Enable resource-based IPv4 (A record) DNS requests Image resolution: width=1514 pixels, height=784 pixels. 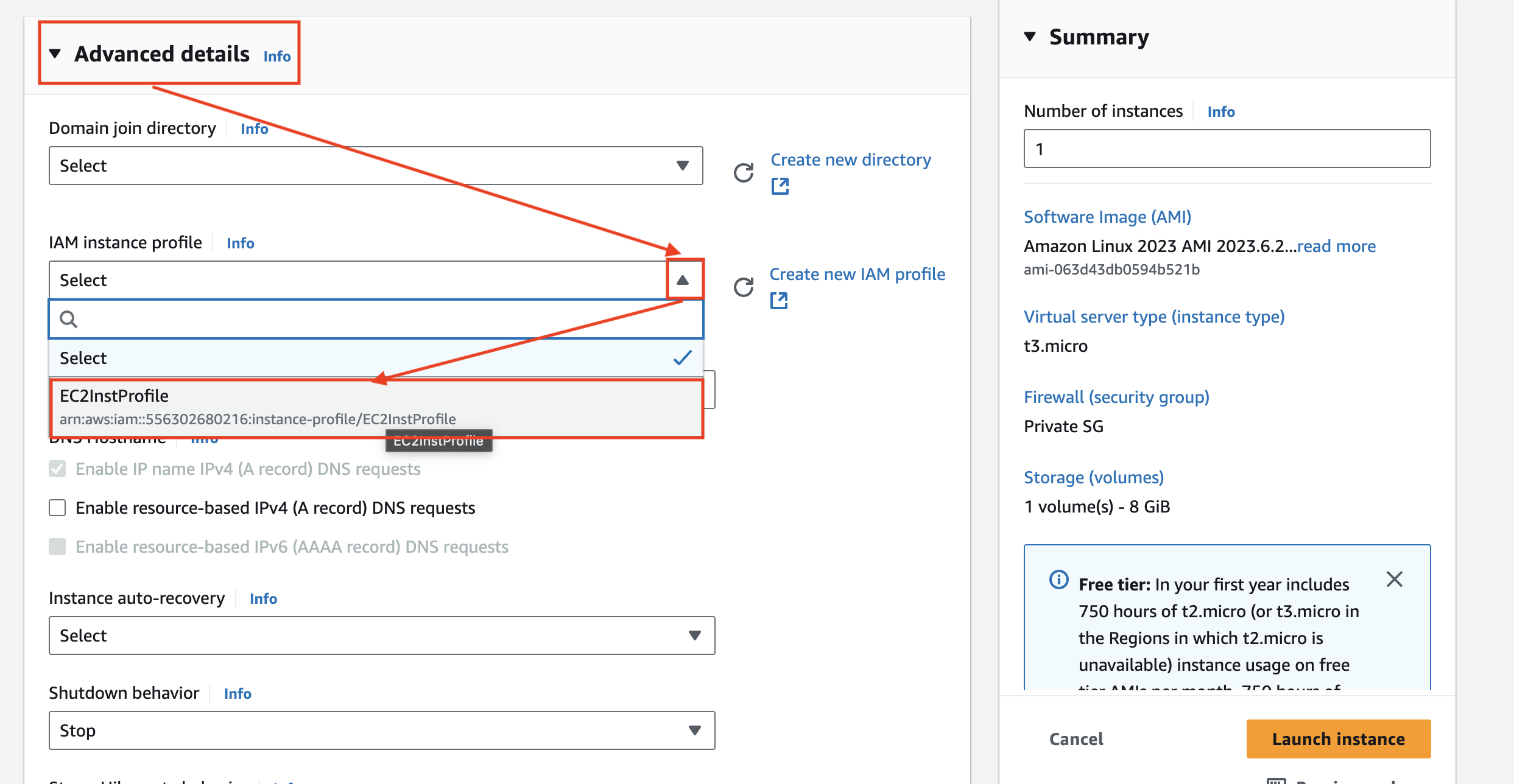[57, 508]
